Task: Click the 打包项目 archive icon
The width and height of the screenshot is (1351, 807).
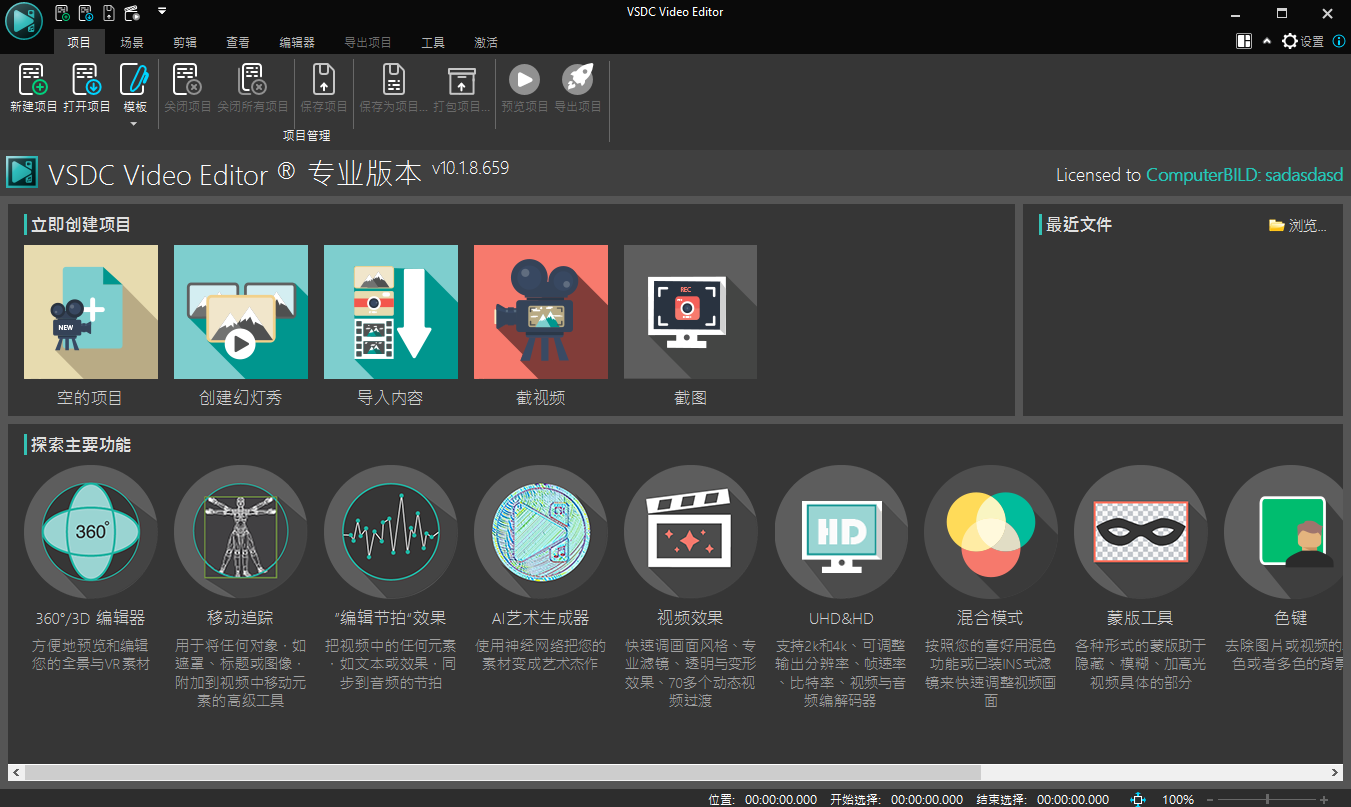Action: pyautogui.click(x=461, y=79)
